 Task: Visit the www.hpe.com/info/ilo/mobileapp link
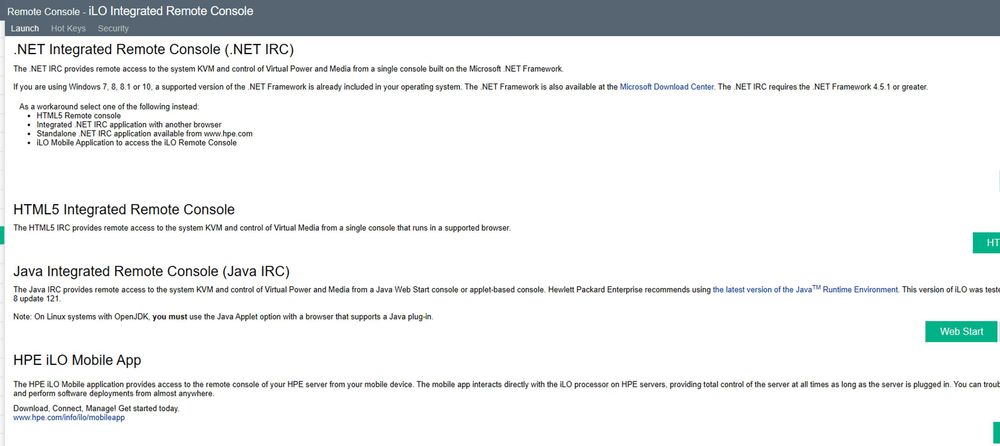pyautogui.click(x=69, y=417)
